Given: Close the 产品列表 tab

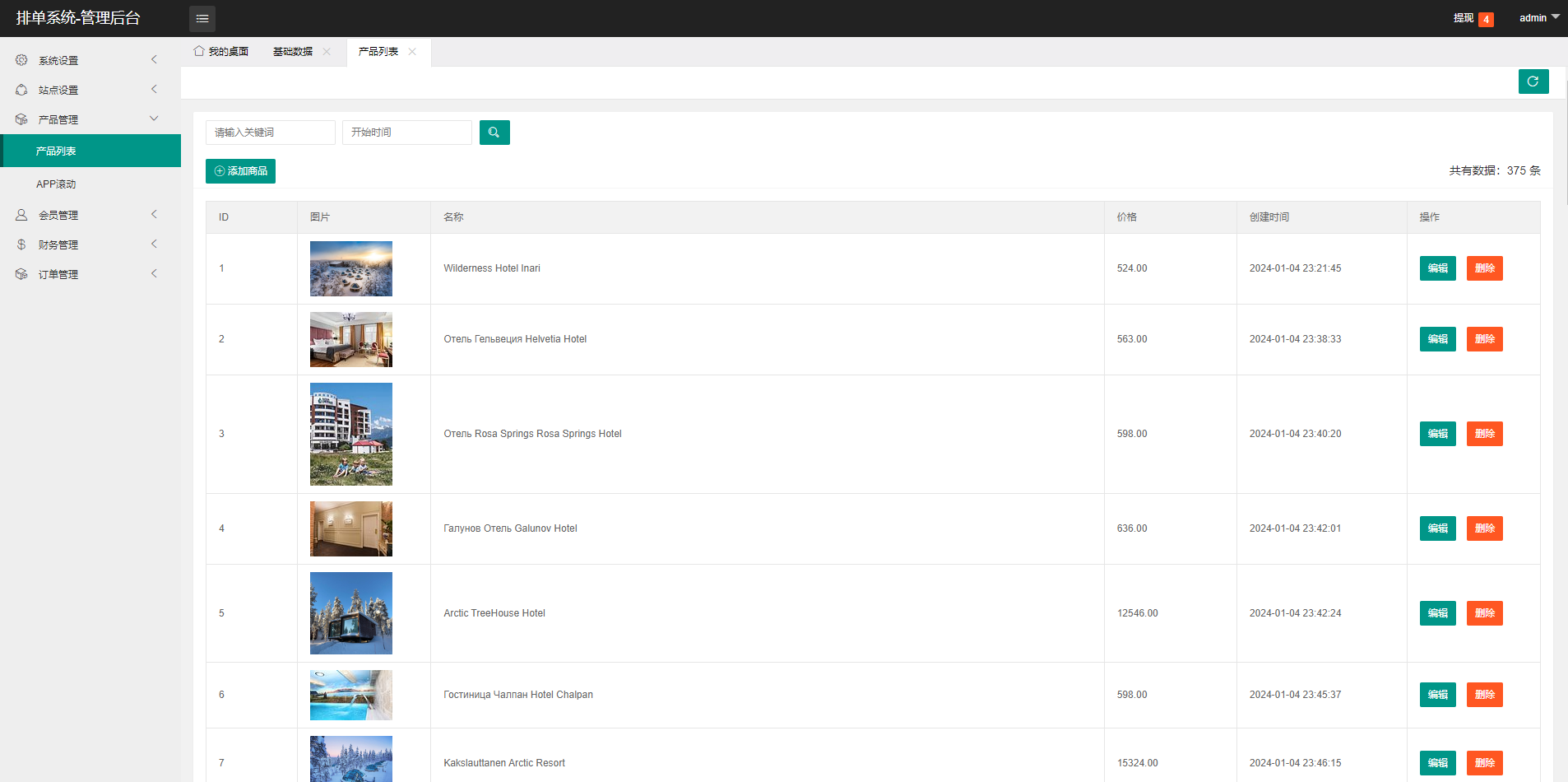Looking at the screenshot, I should coord(412,51).
